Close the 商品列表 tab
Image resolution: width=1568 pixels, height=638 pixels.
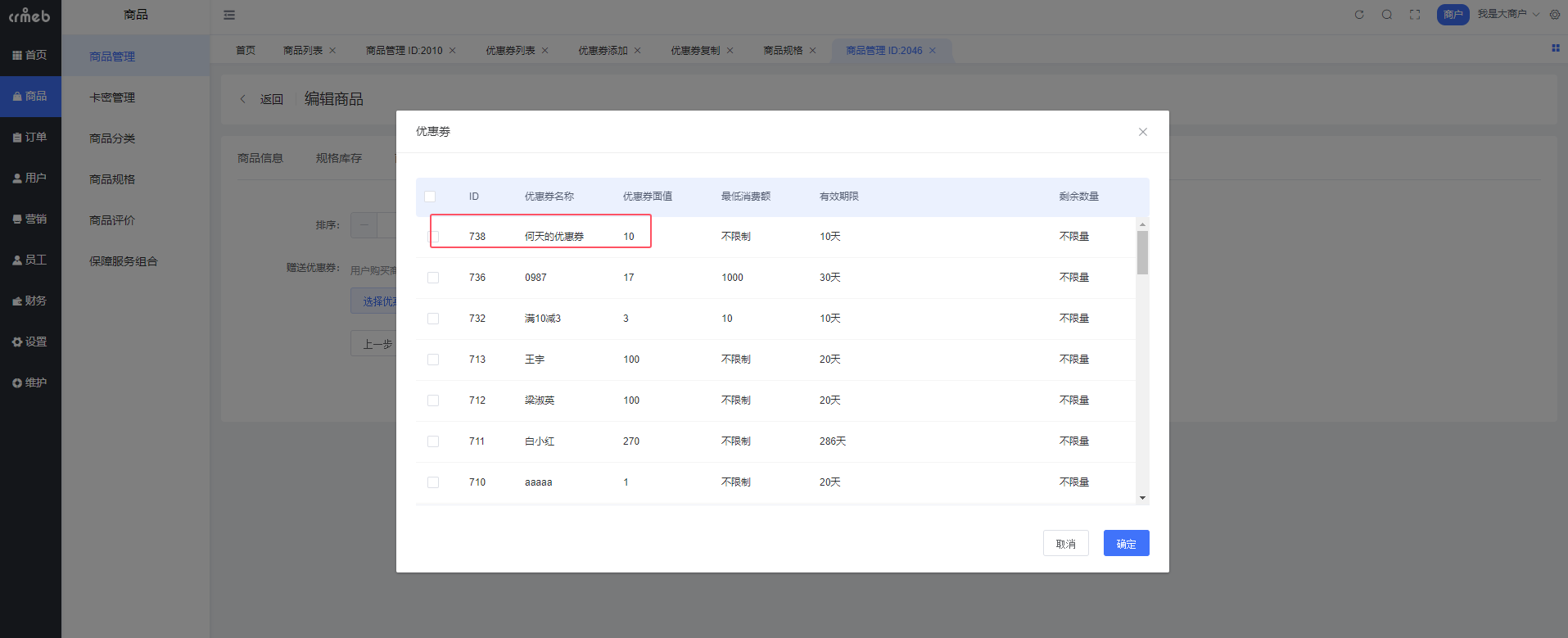332,51
